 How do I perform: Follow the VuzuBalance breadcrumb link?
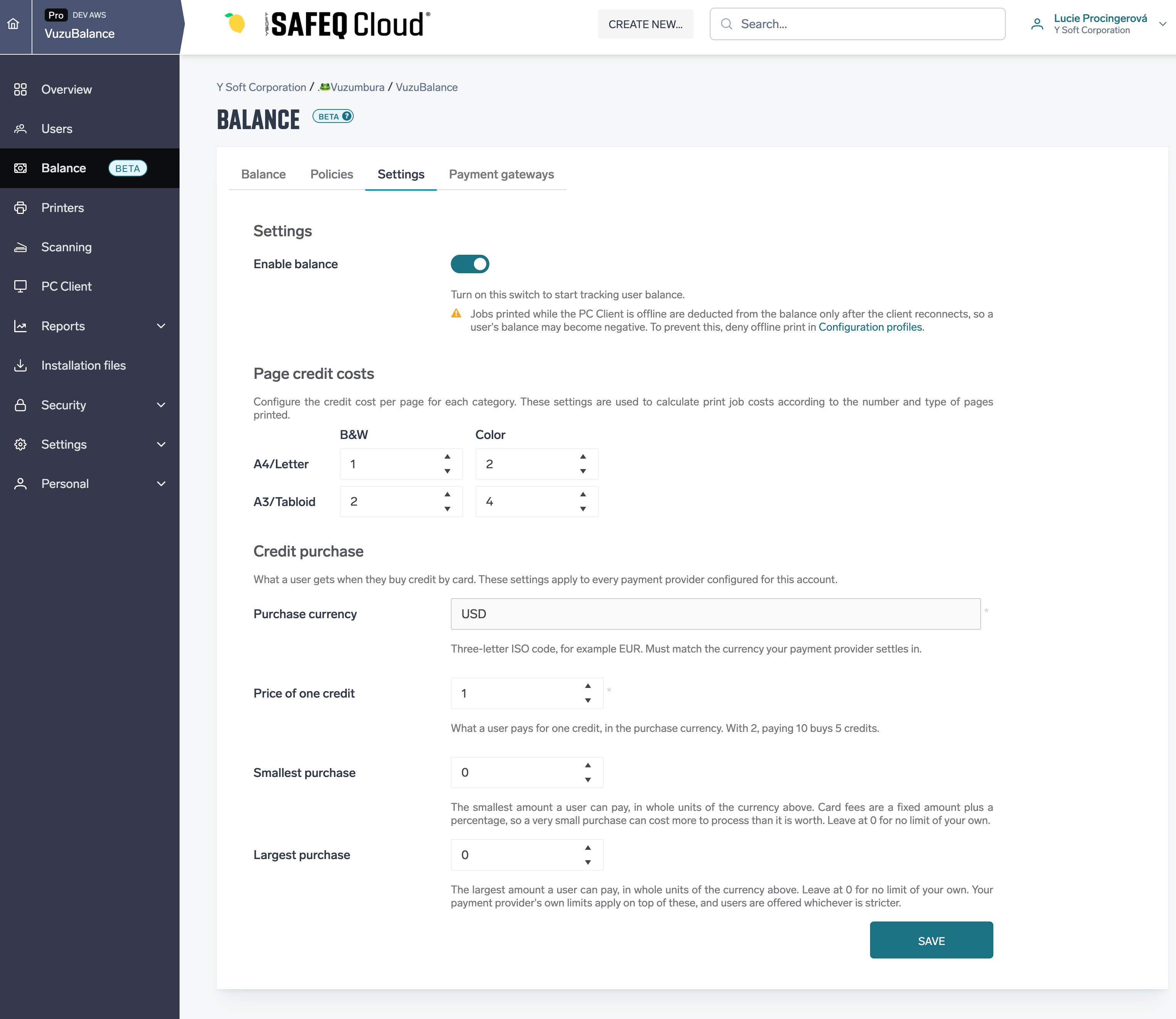point(426,87)
